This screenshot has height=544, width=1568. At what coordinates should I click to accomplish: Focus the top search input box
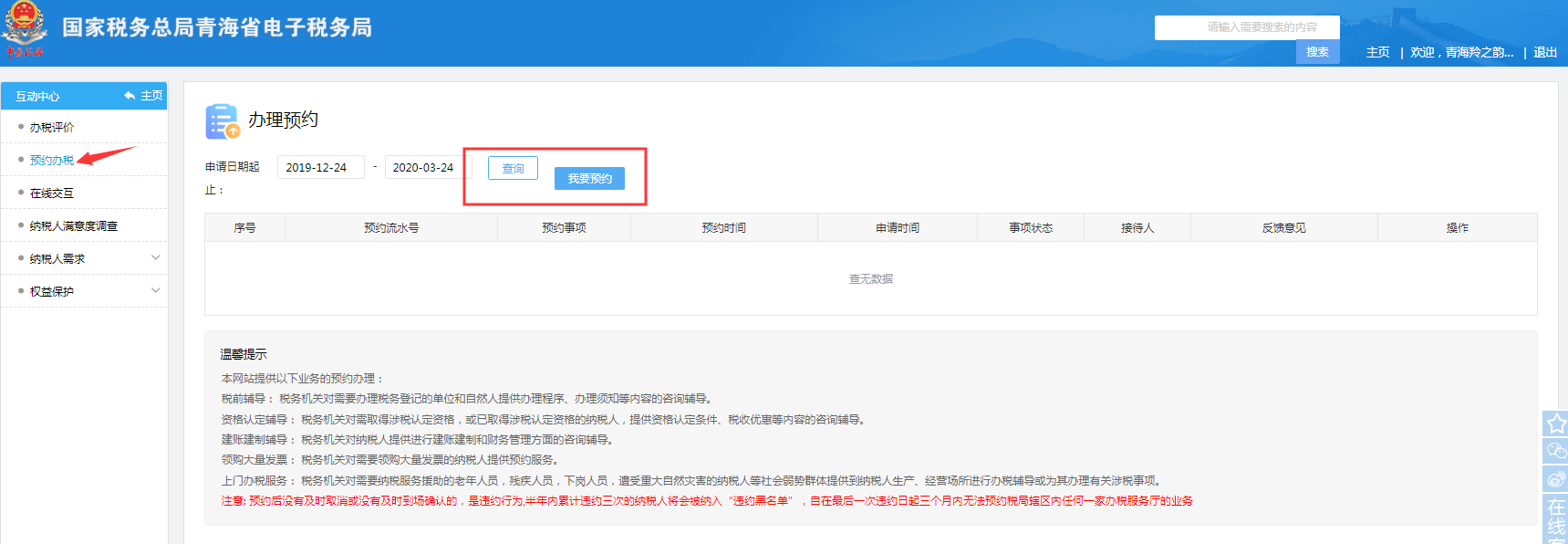pos(1247,27)
